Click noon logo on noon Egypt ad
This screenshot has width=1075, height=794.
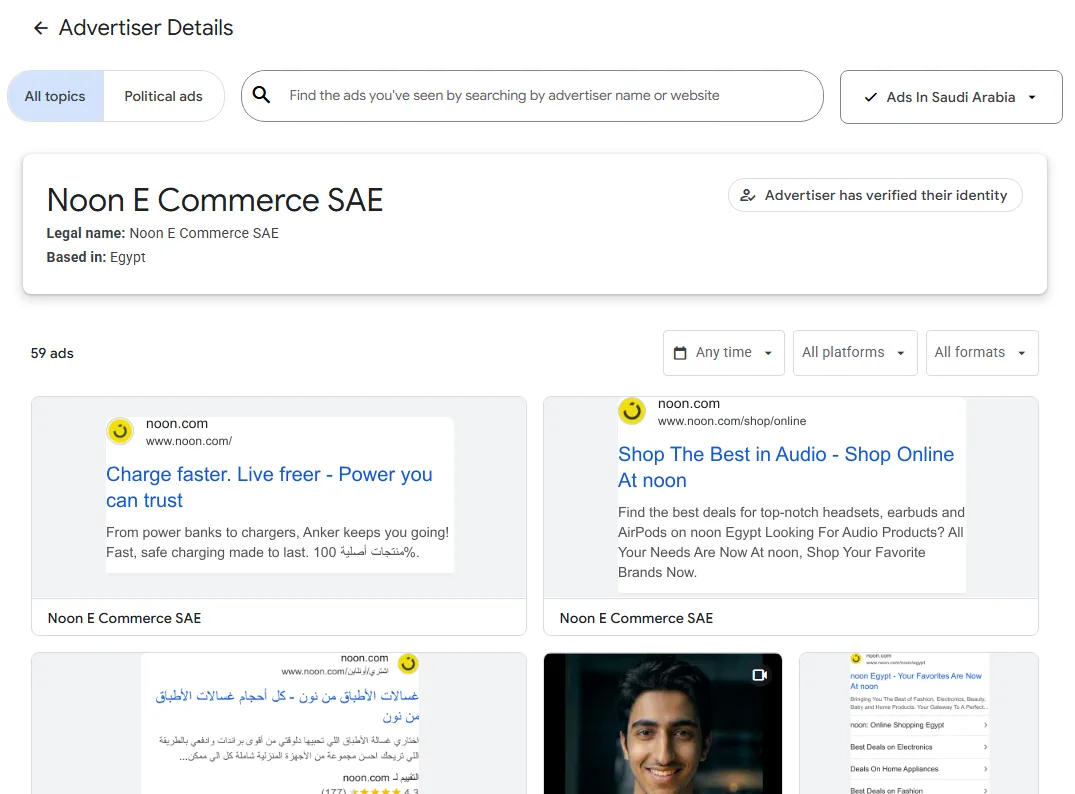[856, 658]
